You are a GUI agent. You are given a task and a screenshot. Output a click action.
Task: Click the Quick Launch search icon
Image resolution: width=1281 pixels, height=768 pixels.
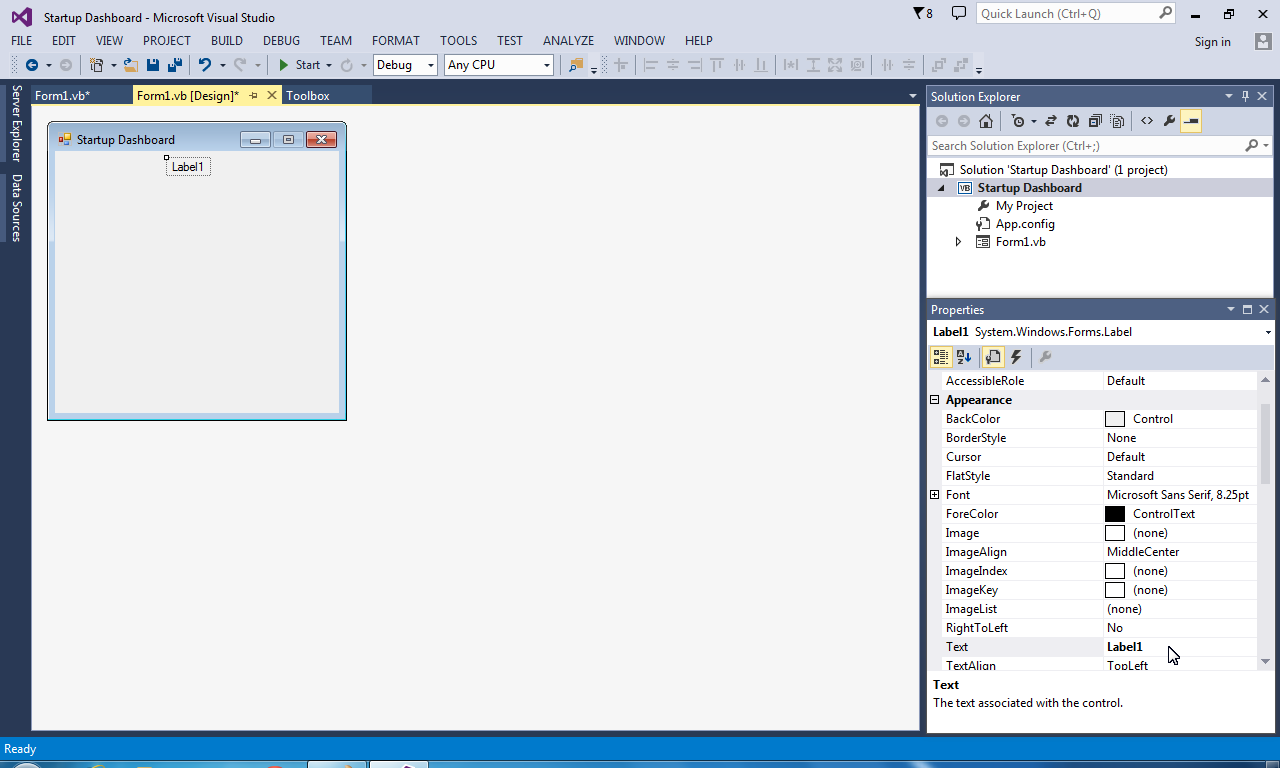[1166, 14]
